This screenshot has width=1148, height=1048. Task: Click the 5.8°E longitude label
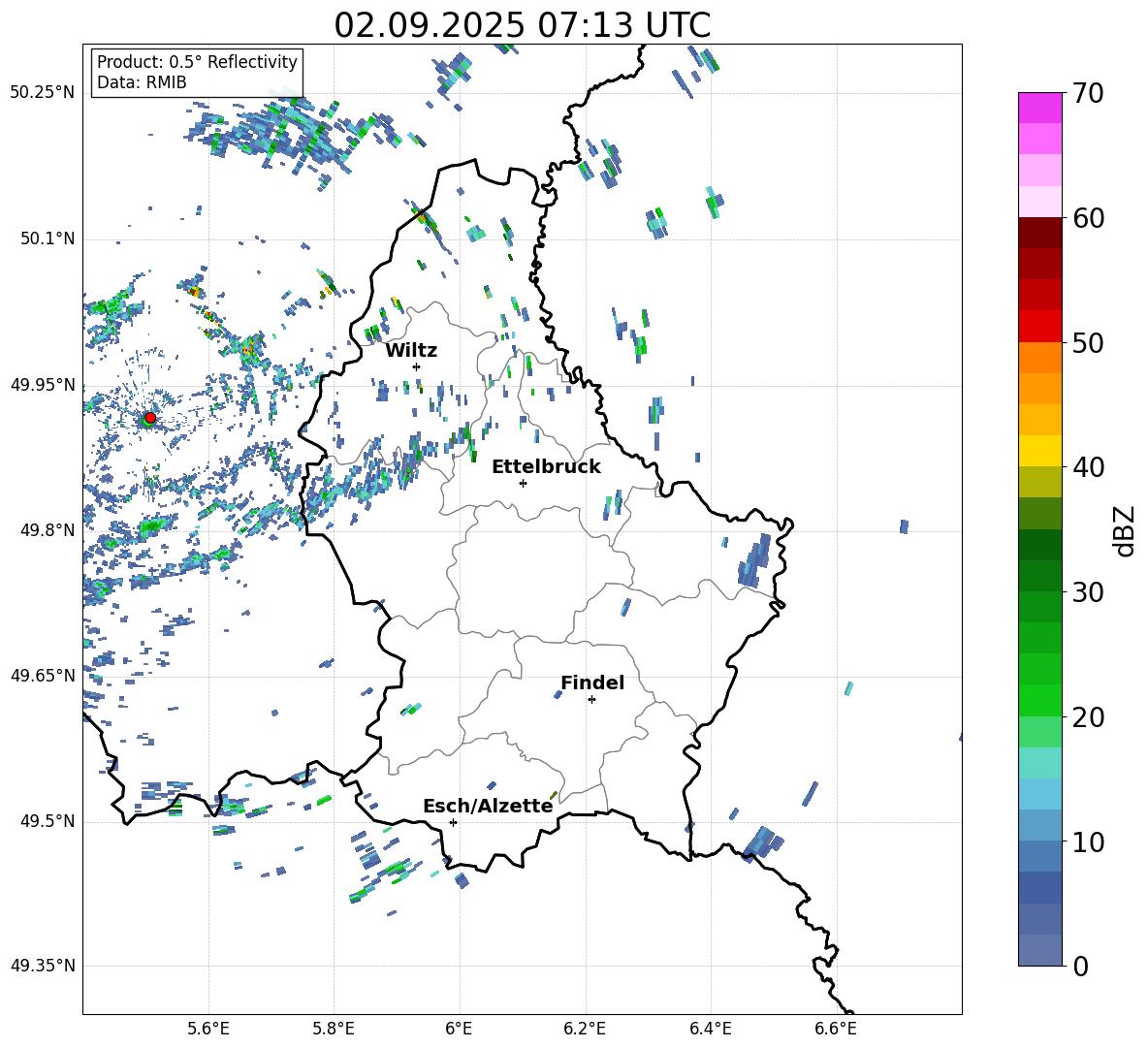334,1029
